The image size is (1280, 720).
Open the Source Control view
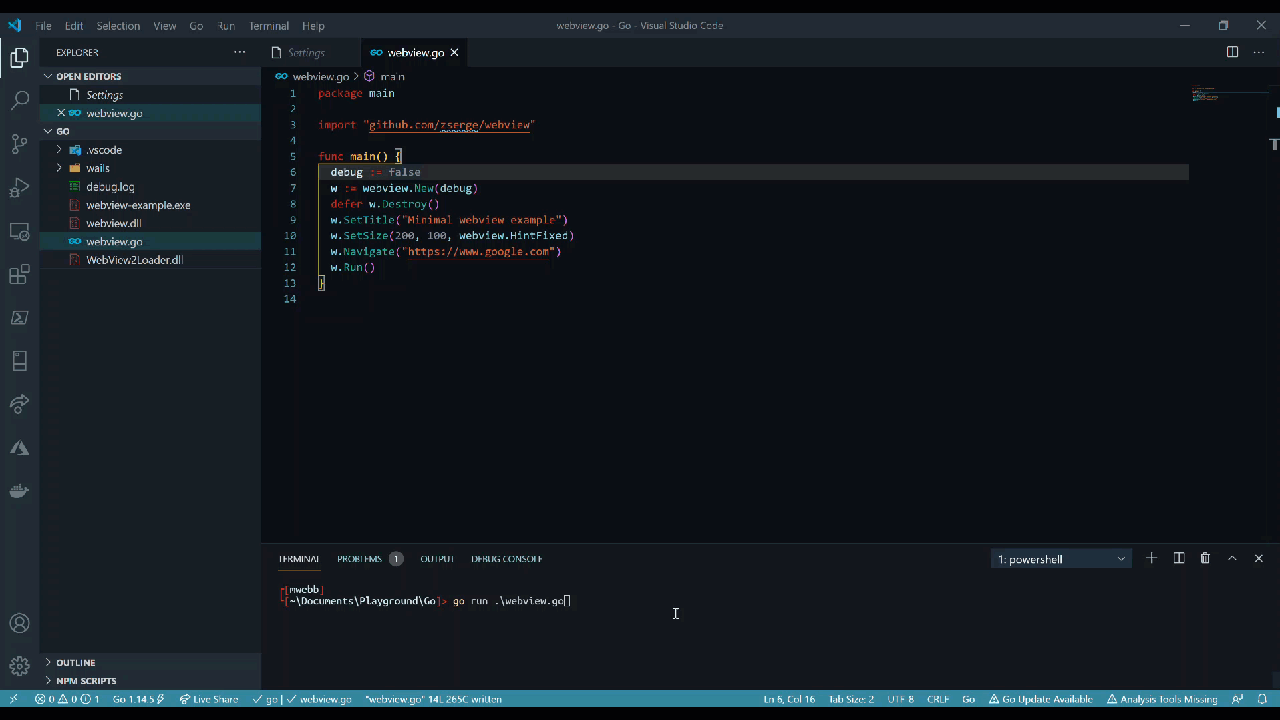coord(19,144)
